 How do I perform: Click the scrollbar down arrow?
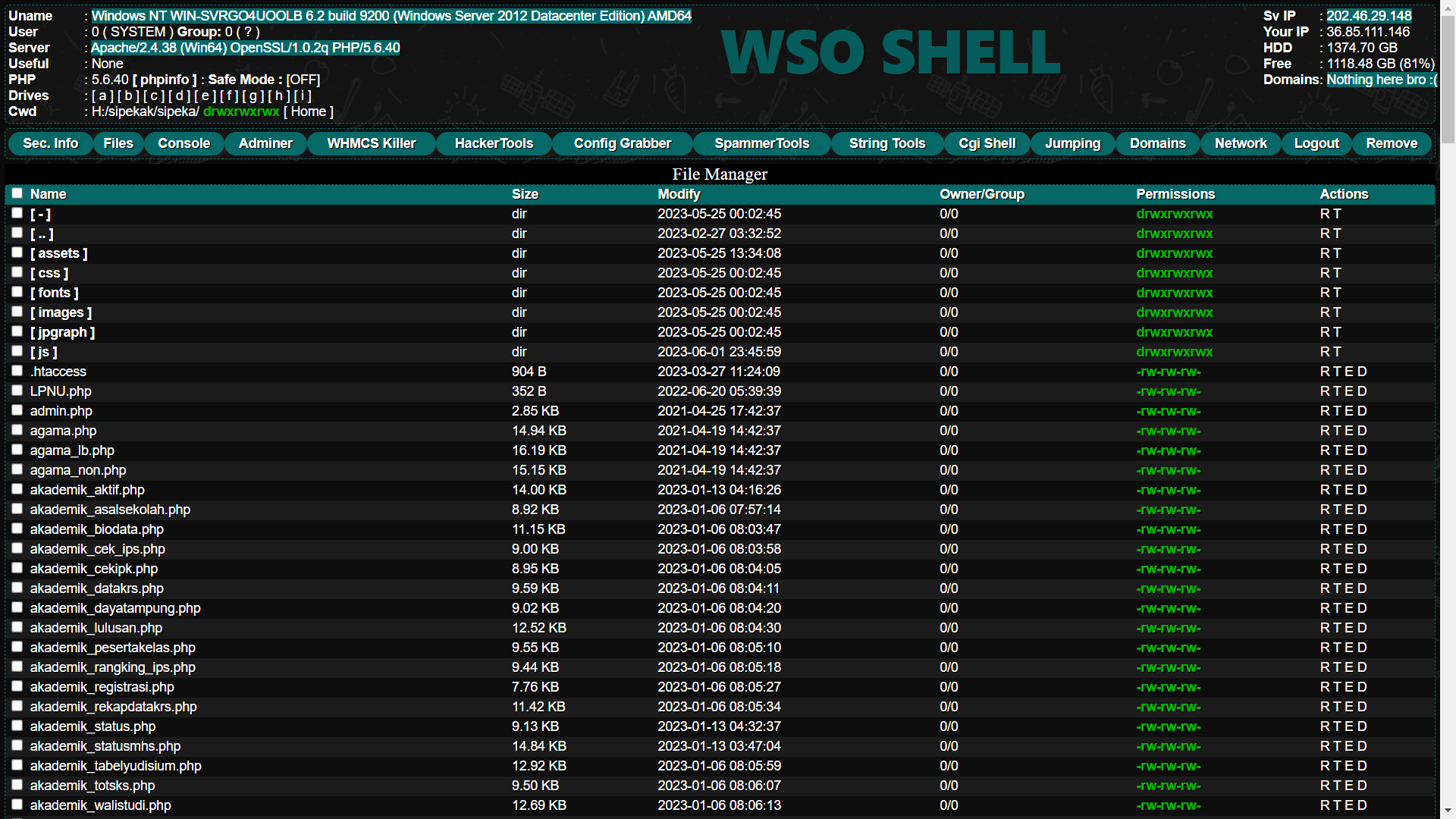[x=1448, y=811]
